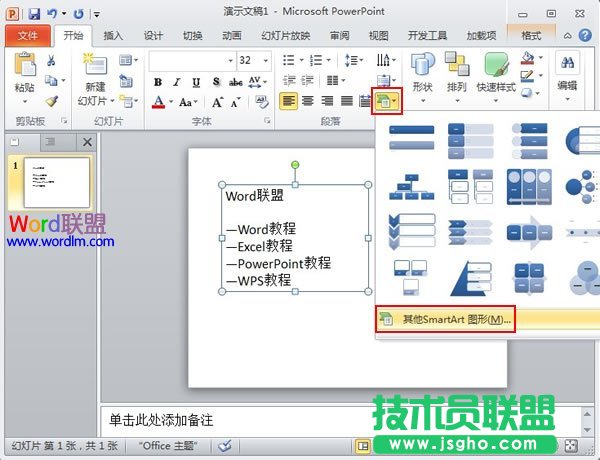Click the Convert to SmartArt icon

[x=386, y=101]
